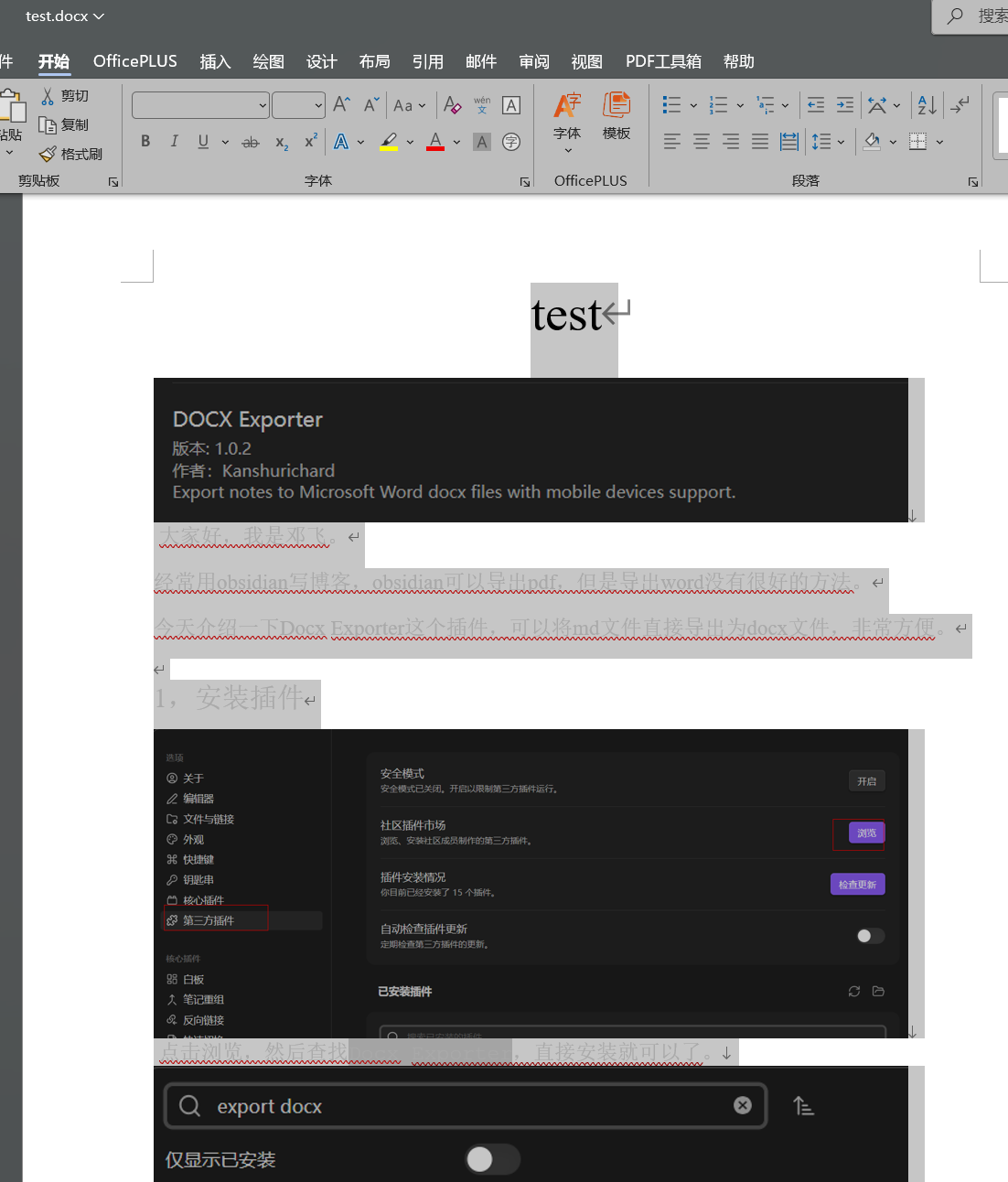Apply a numbered list
This screenshot has width=1008, height=1182.
[x=718, y=105]
